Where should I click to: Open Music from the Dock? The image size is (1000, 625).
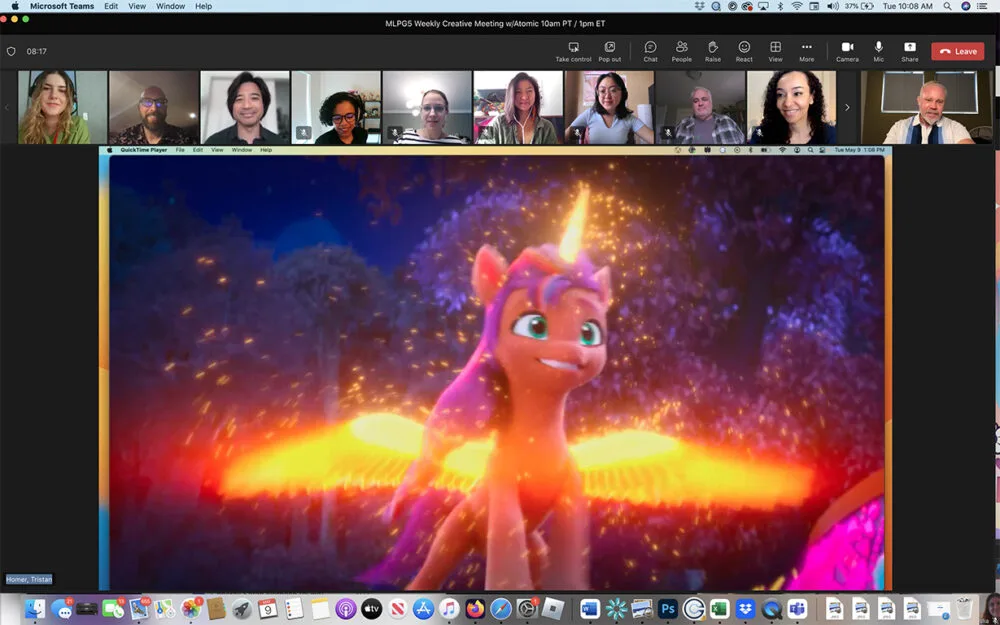pos(449,609)
